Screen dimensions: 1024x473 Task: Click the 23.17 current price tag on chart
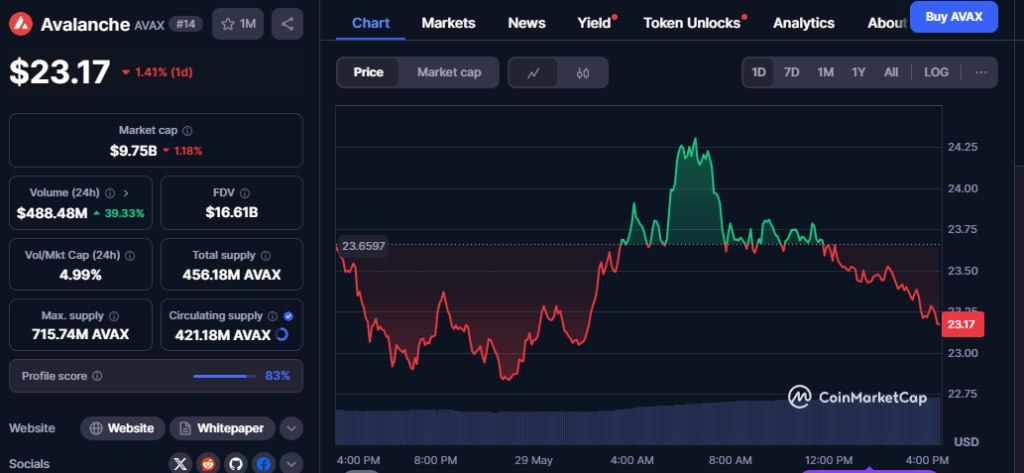click(x=962, y=324)
